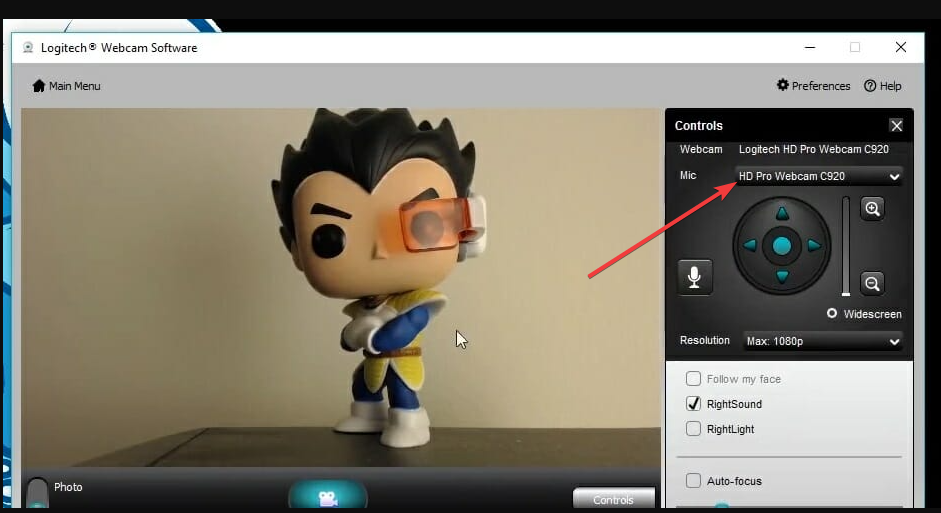Enable the RightLight checkbox
The width and height of the screenshot is (941, 513).
coord(693,428)
